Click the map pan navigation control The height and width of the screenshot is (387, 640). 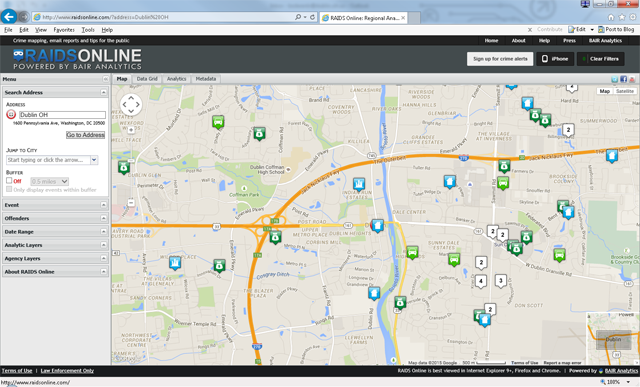tap(131, 105)
